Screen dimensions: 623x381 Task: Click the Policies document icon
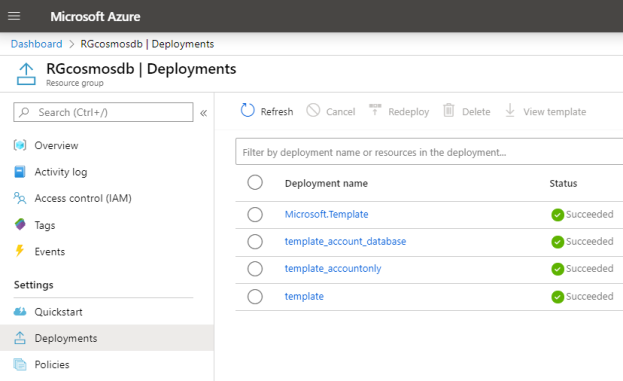[x=20, y=364]
